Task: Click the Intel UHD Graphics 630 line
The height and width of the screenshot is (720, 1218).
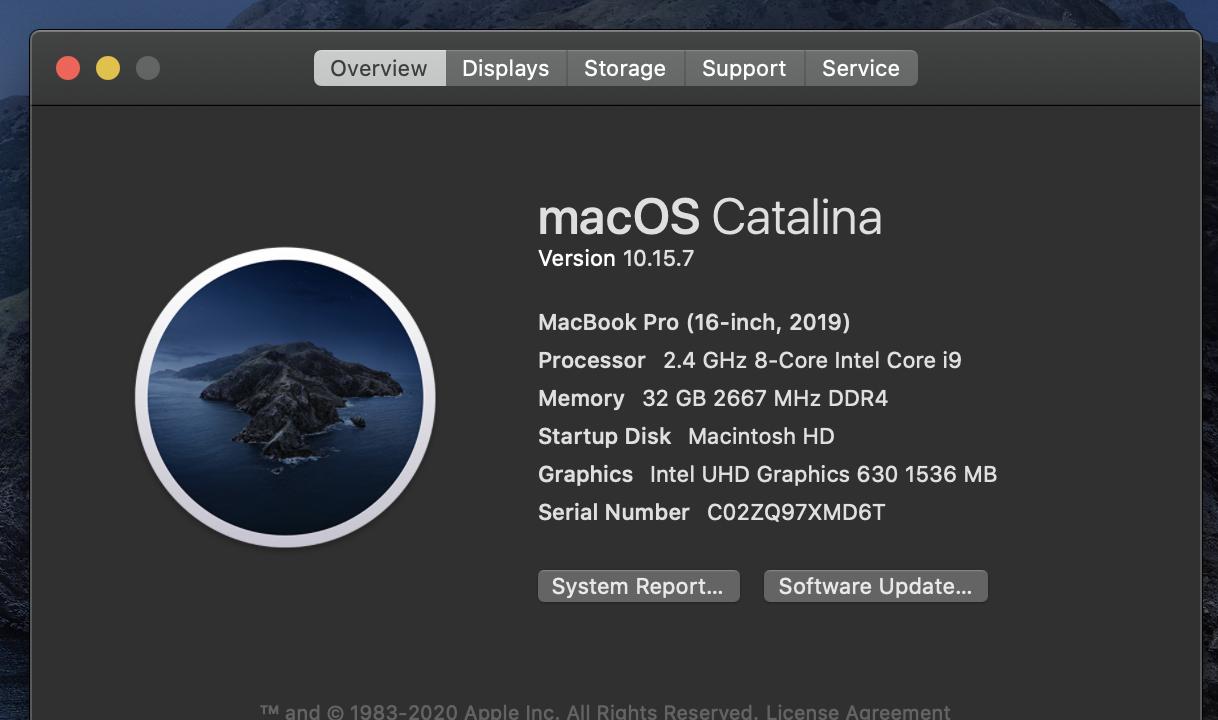Action: click(767, 474)
